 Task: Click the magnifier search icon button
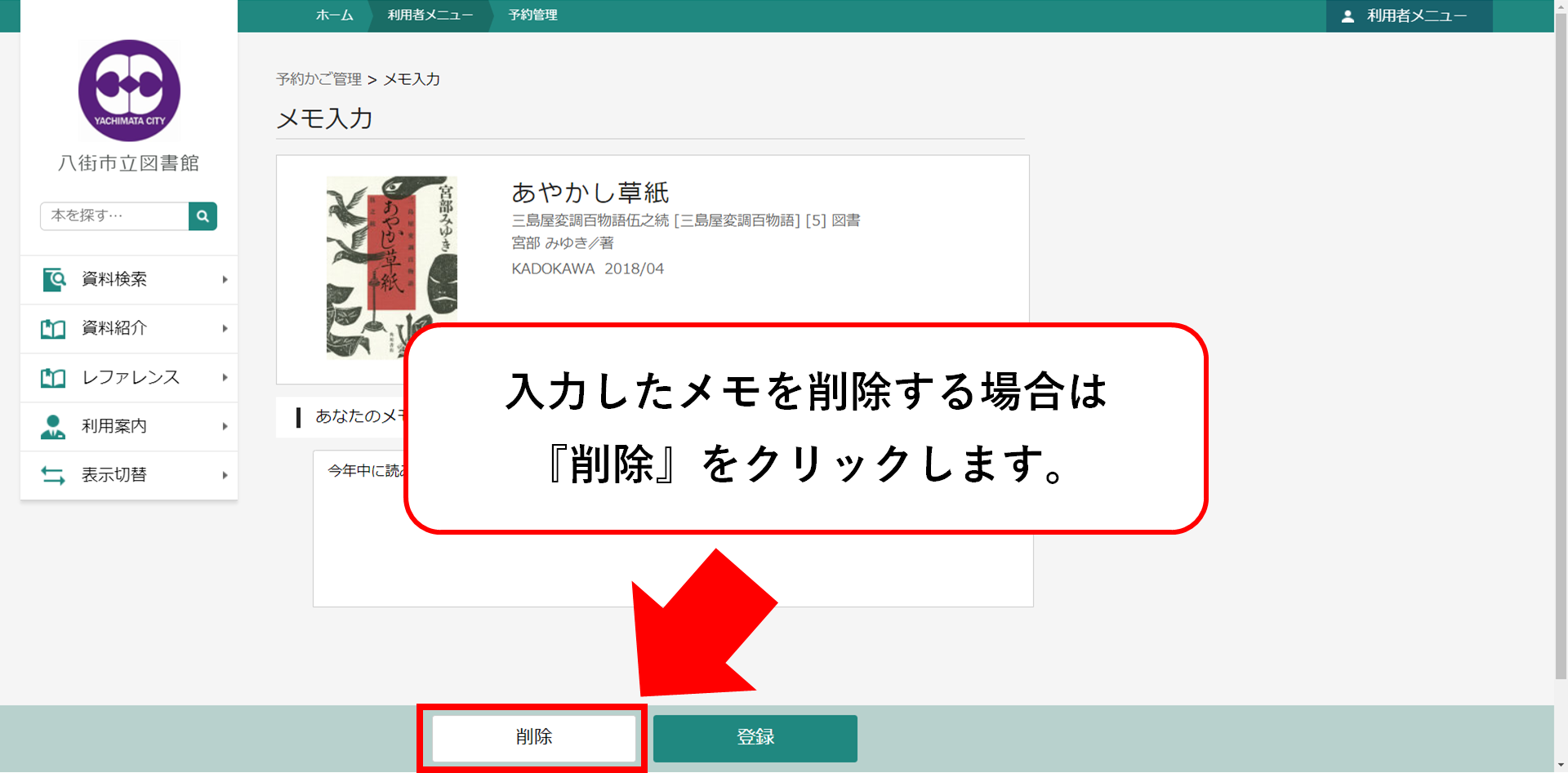point(203,216)
